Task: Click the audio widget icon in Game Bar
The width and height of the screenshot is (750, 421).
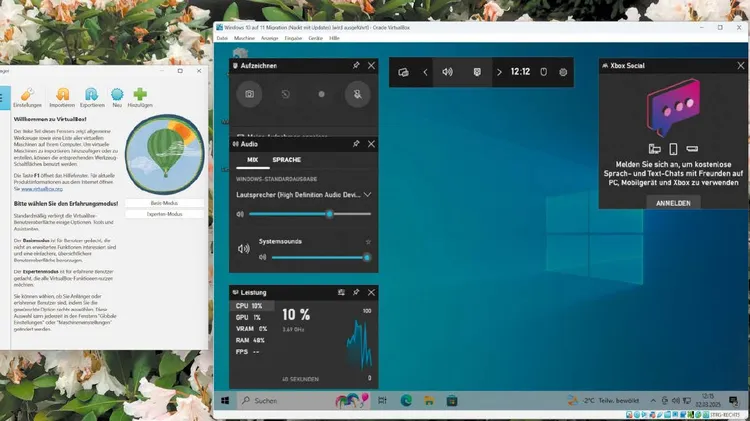Action: [448, 72]
